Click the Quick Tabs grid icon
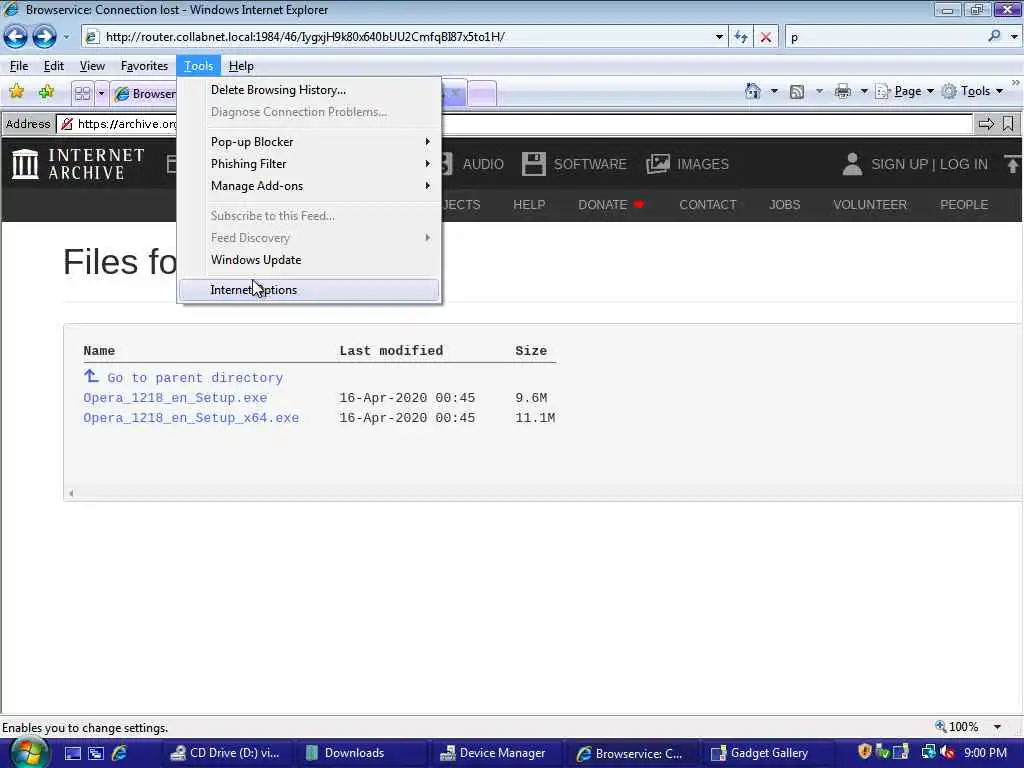1024x768 pixels. click(82, 93)
